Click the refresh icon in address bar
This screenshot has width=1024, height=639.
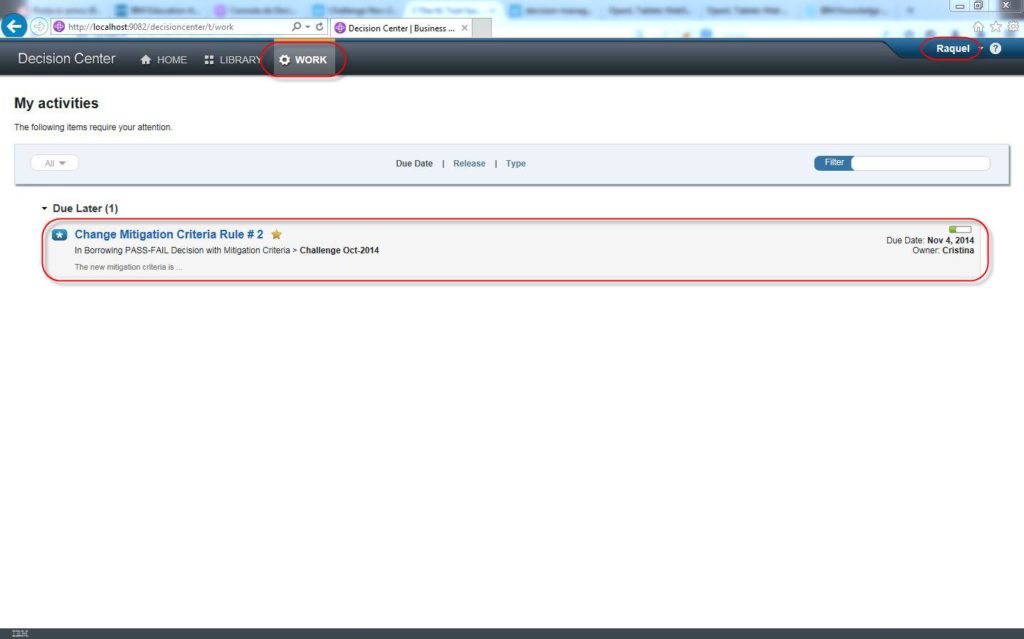tap(319, 27)
